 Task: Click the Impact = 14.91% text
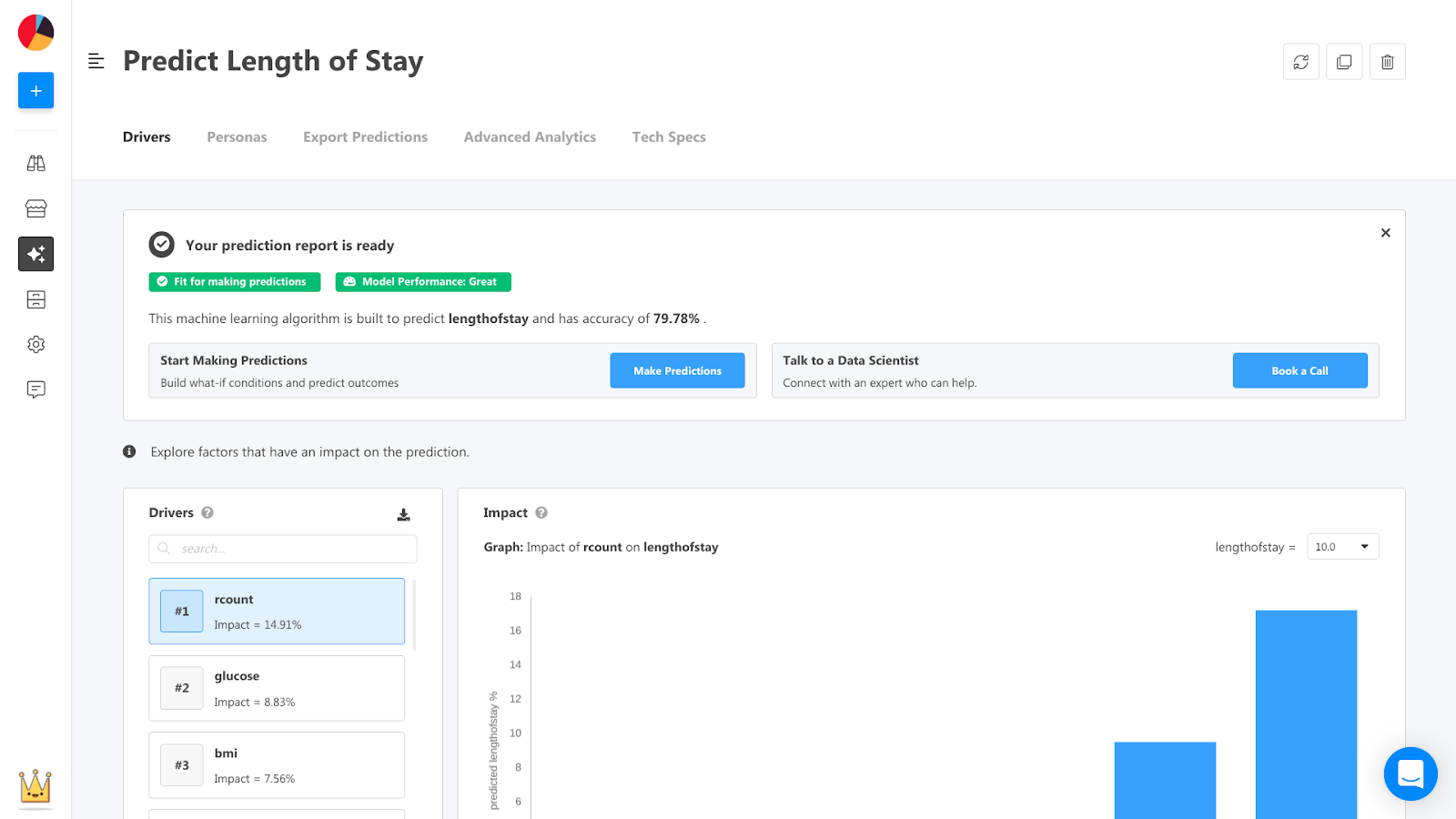[x=258, y=625]
